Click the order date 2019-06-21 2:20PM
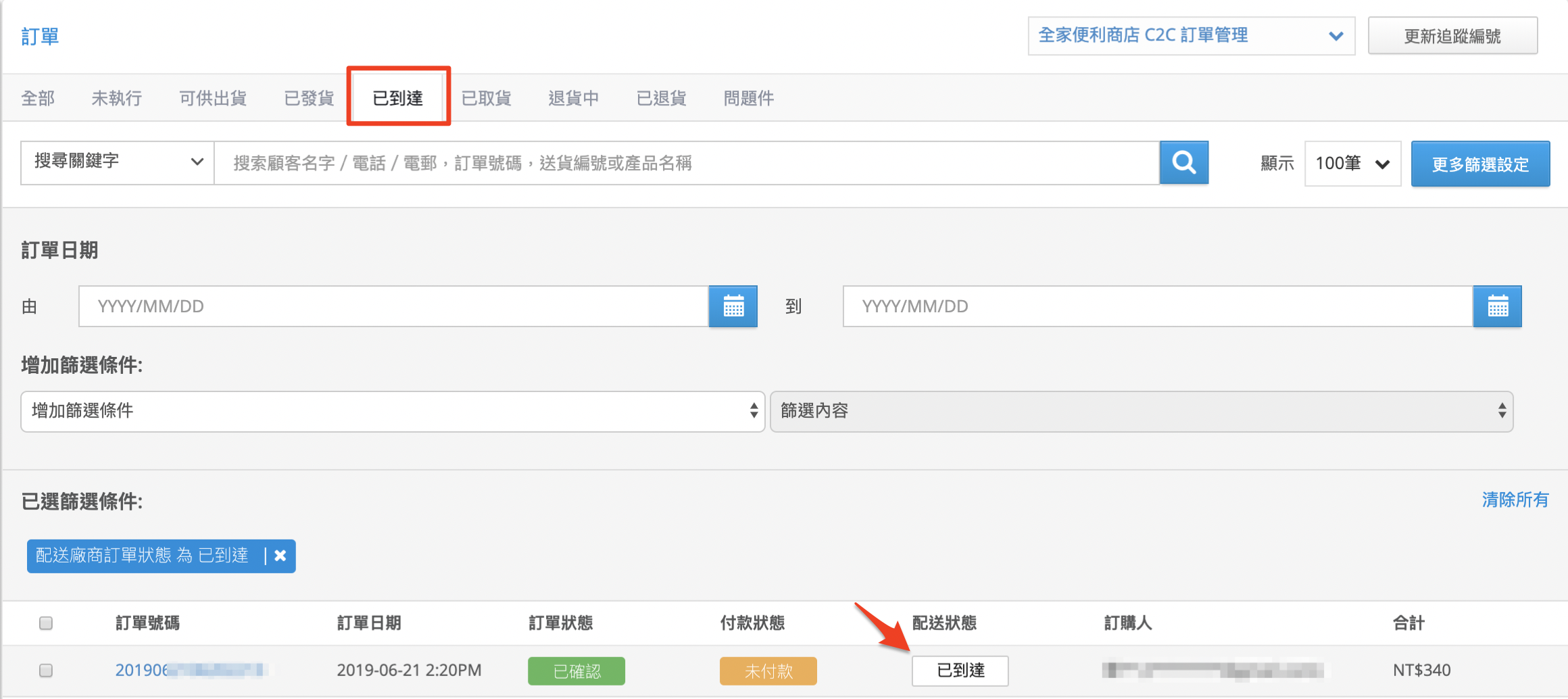Image resolution: width=1568 pixels, height=699 pixels. (x=409, y=670)
